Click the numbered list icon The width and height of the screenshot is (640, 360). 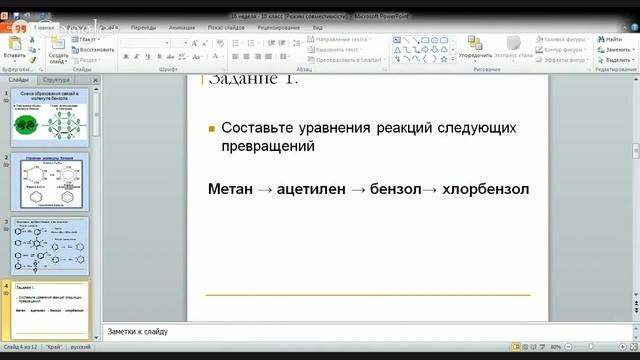click(252, 43)
